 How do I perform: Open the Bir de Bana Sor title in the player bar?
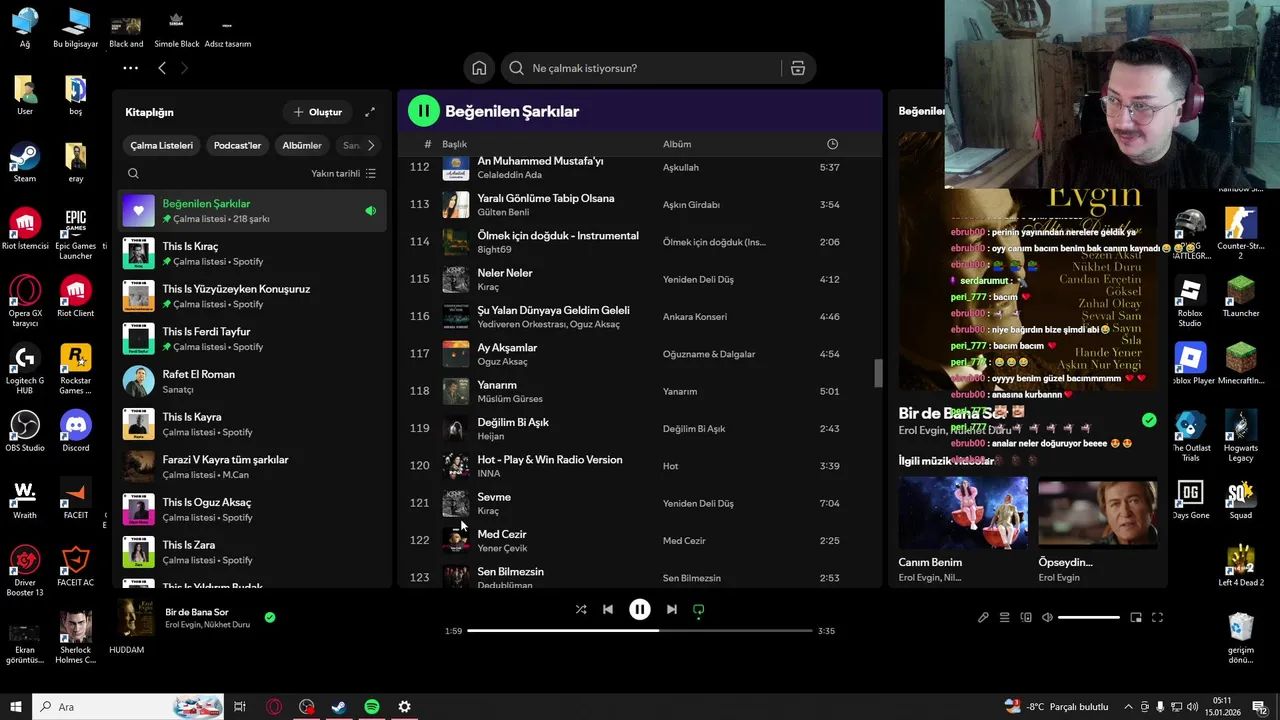[197, 612]
